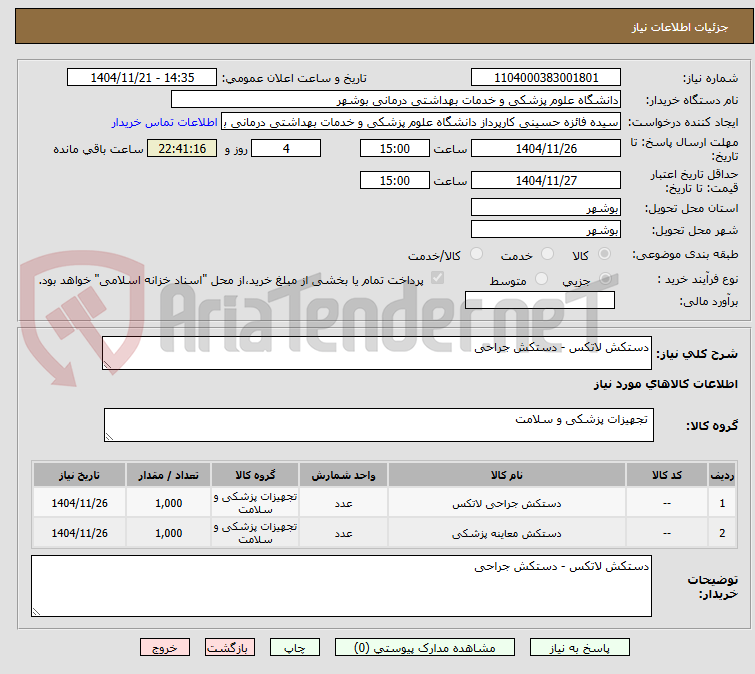The width and height of the screenshot is (755, 674).
Task: Select the متوسط purchase type radio
Action: tap(542, 279)
